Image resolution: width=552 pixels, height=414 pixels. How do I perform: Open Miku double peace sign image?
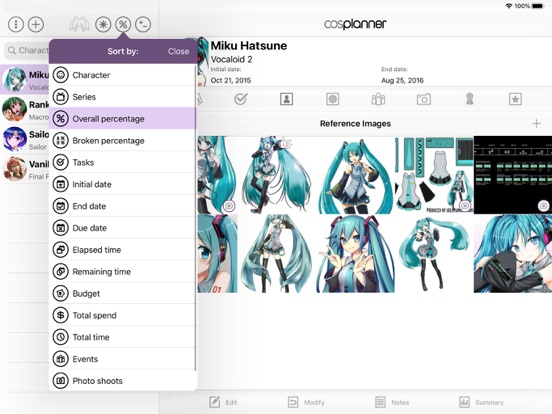click(x=356, y=254)
